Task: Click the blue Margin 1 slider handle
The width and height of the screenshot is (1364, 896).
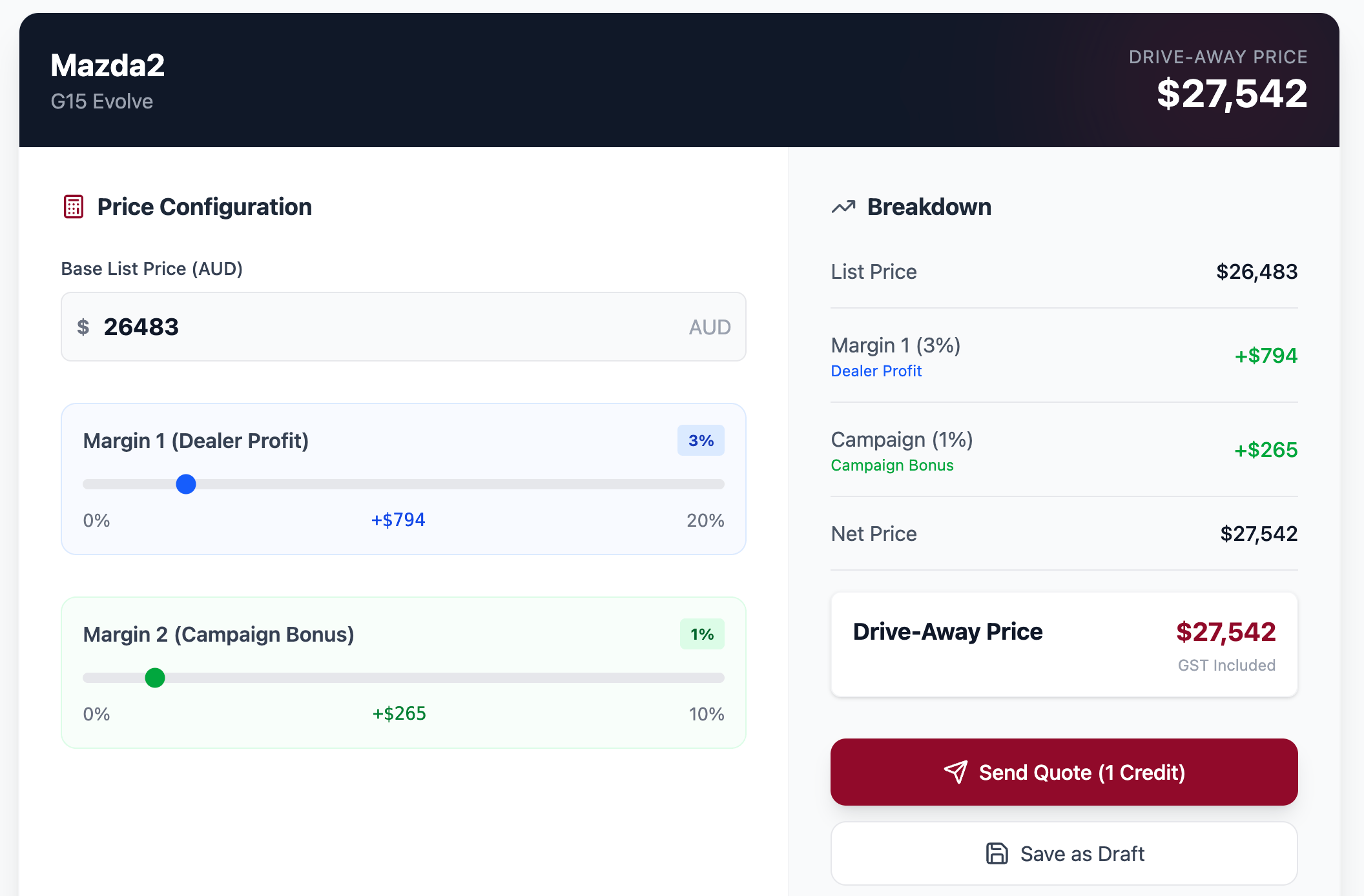Action: coord(186,484)
